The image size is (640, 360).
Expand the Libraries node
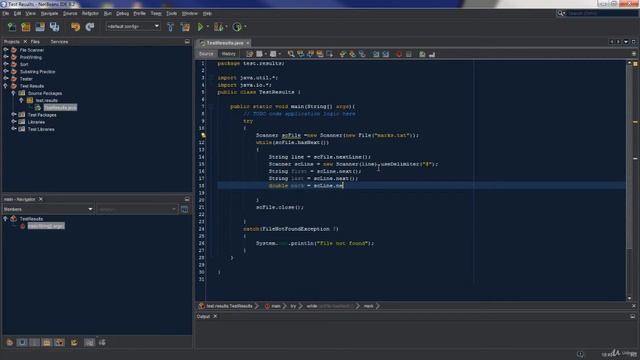tap(13, 122)
